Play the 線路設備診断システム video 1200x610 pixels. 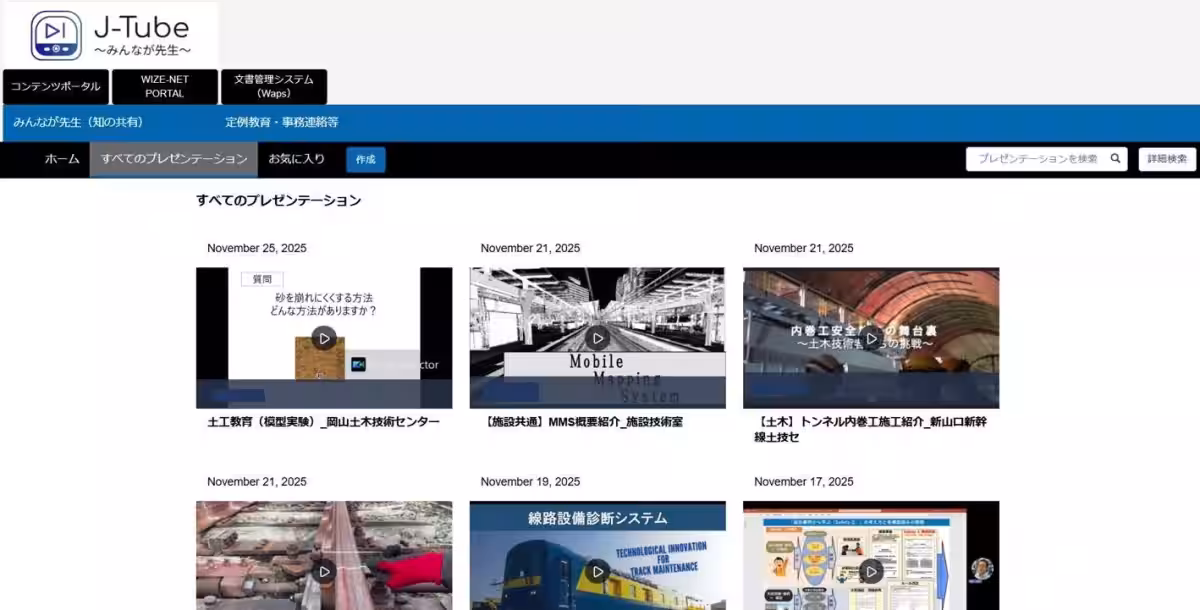click(597, 571)
